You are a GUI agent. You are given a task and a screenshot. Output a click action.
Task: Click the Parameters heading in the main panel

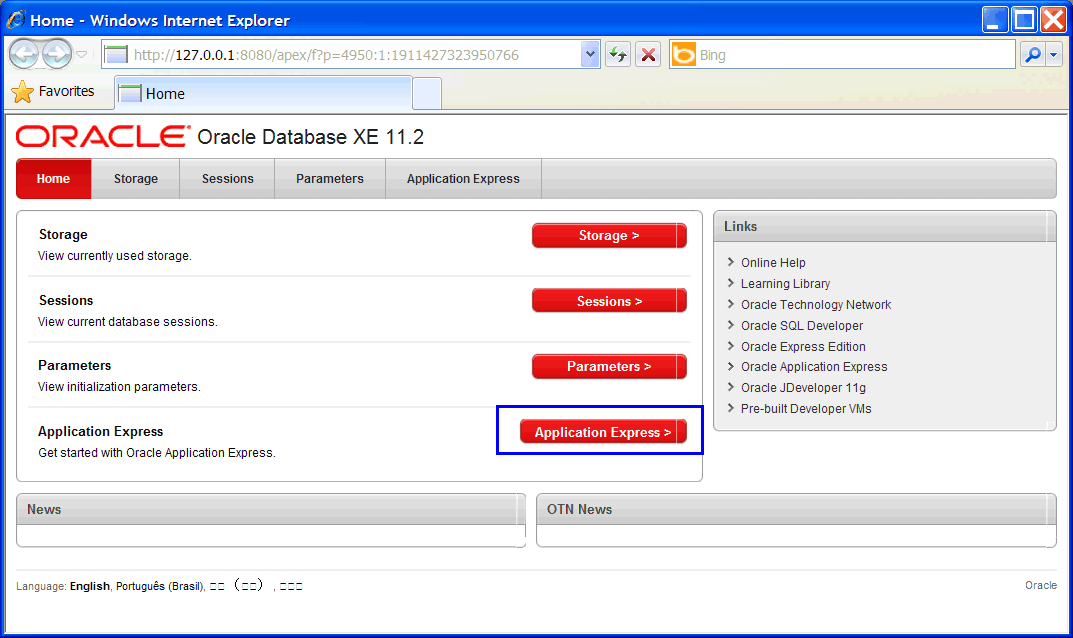tap(75, 366)
